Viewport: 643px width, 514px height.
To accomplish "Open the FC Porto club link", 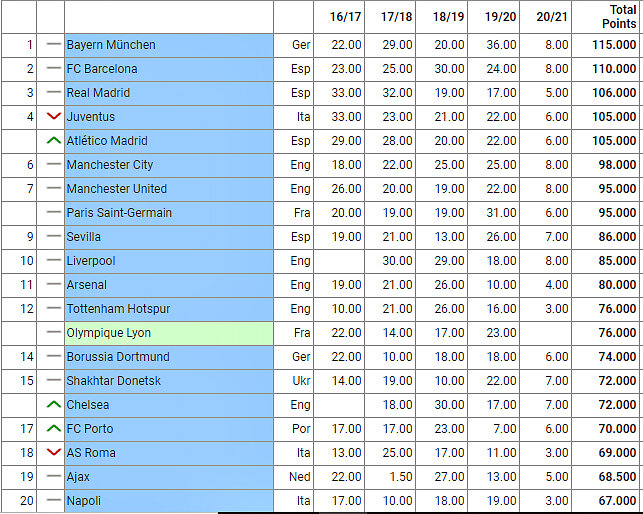I will click(90, 429).
